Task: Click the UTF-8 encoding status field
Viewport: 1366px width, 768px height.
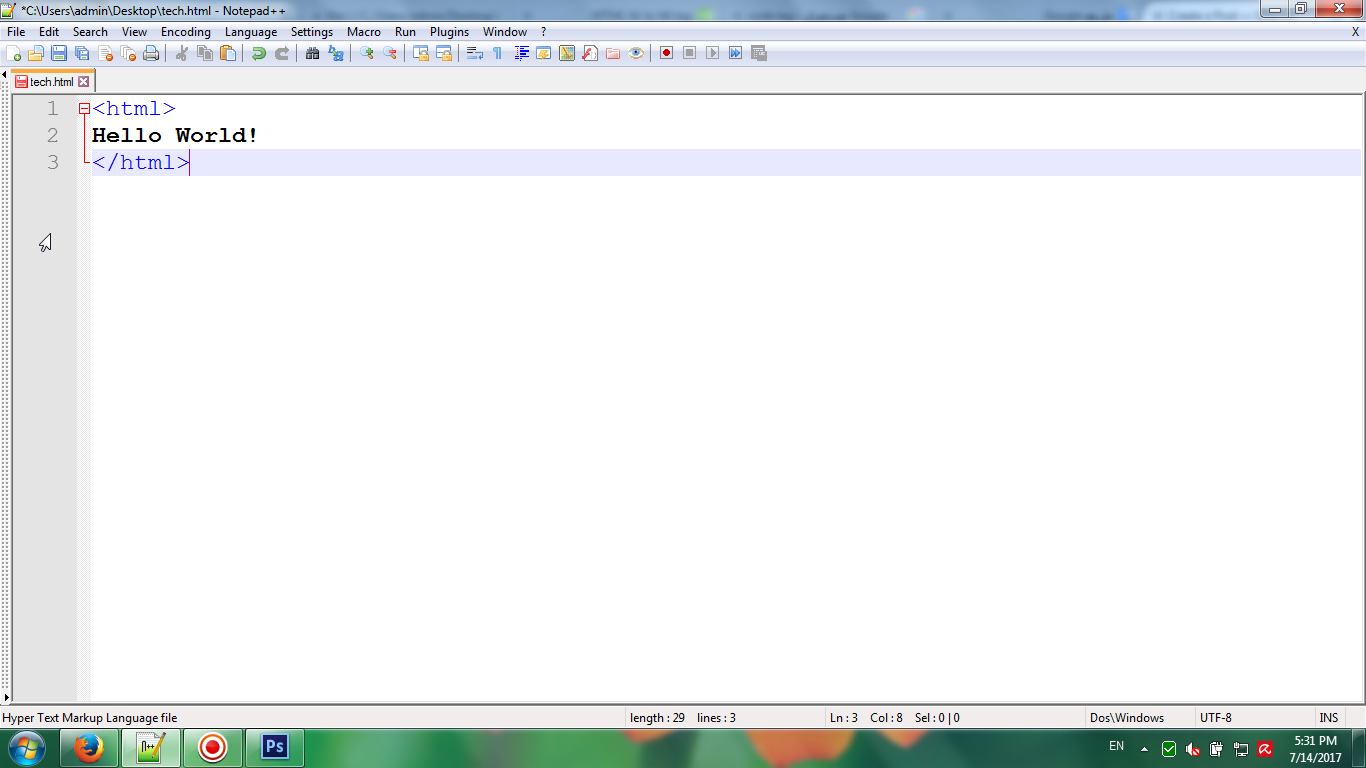Action: tap(1216, 717)
